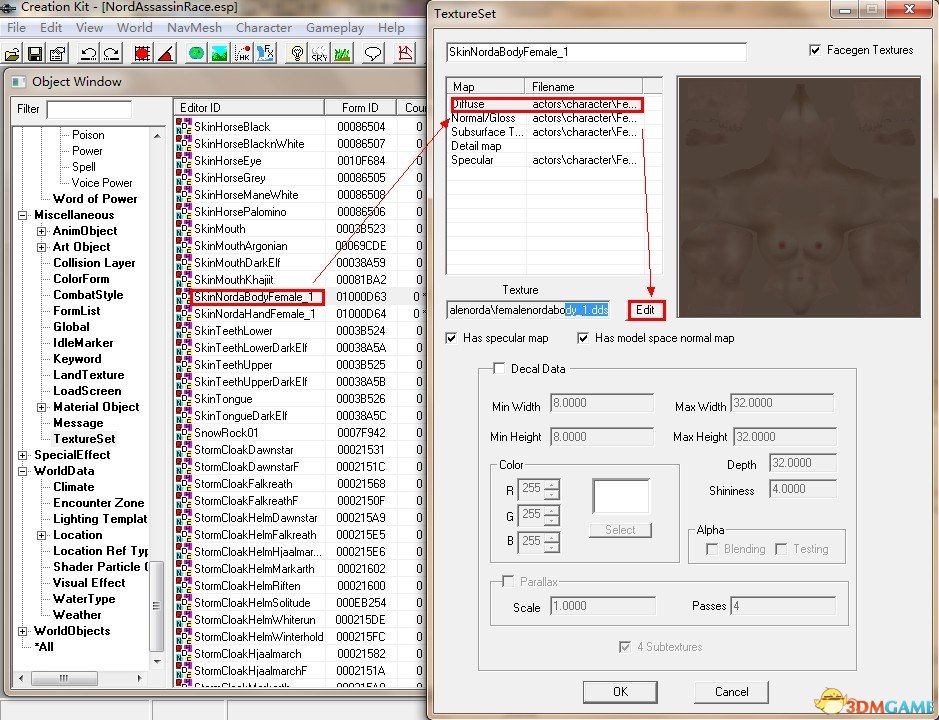Click the Object Window title icon
939x720 pixels.
tap(19, 81)
